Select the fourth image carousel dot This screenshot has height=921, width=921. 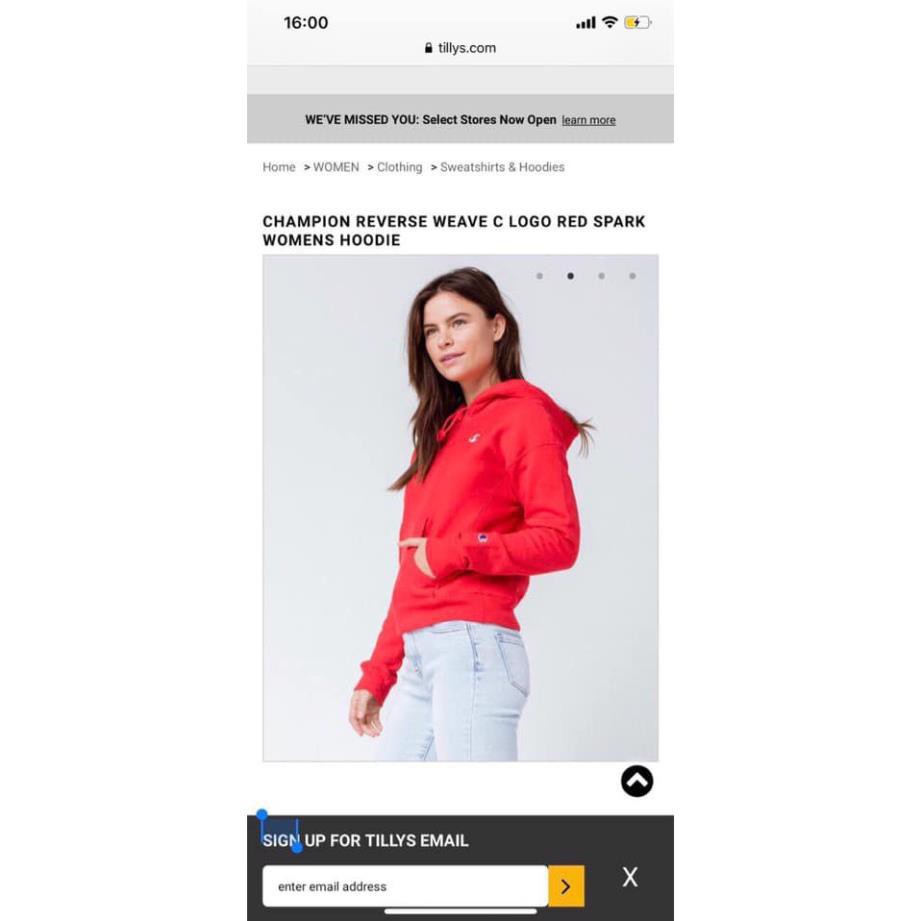(x=633, y=276)
